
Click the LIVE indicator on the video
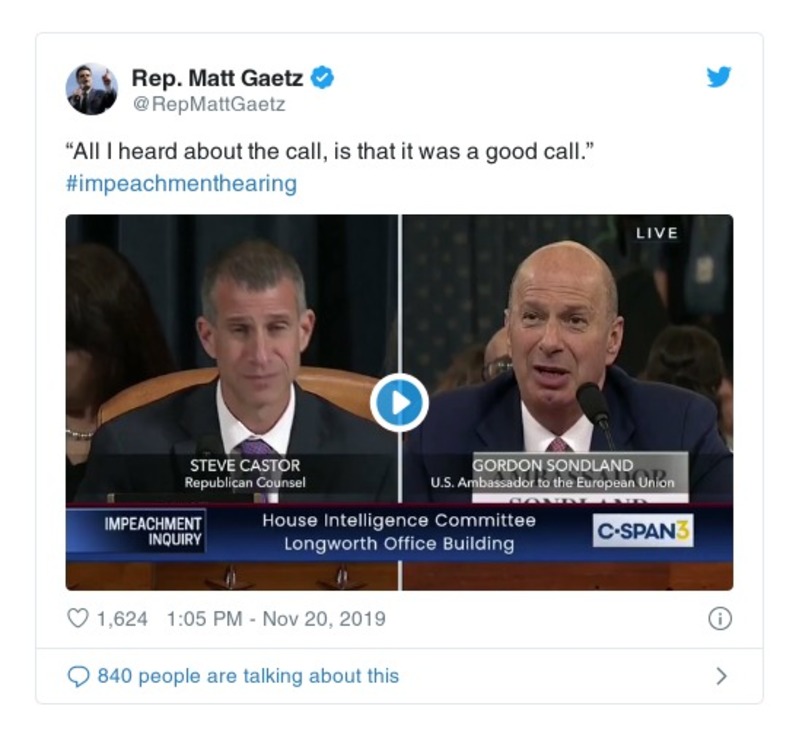coord(656,233)
